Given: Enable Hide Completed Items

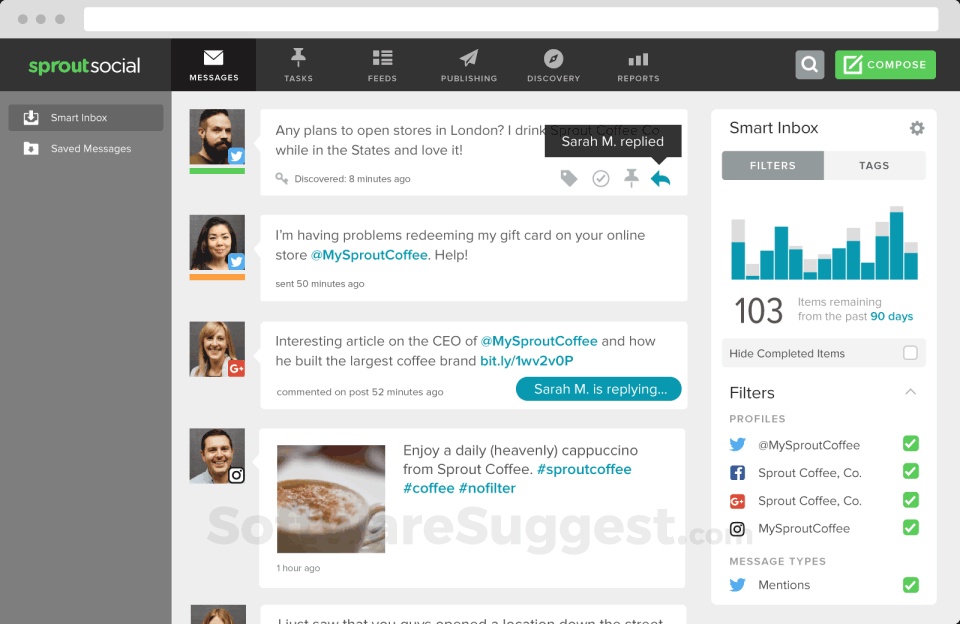Looking at the screenshot, I should coord(909,353).
